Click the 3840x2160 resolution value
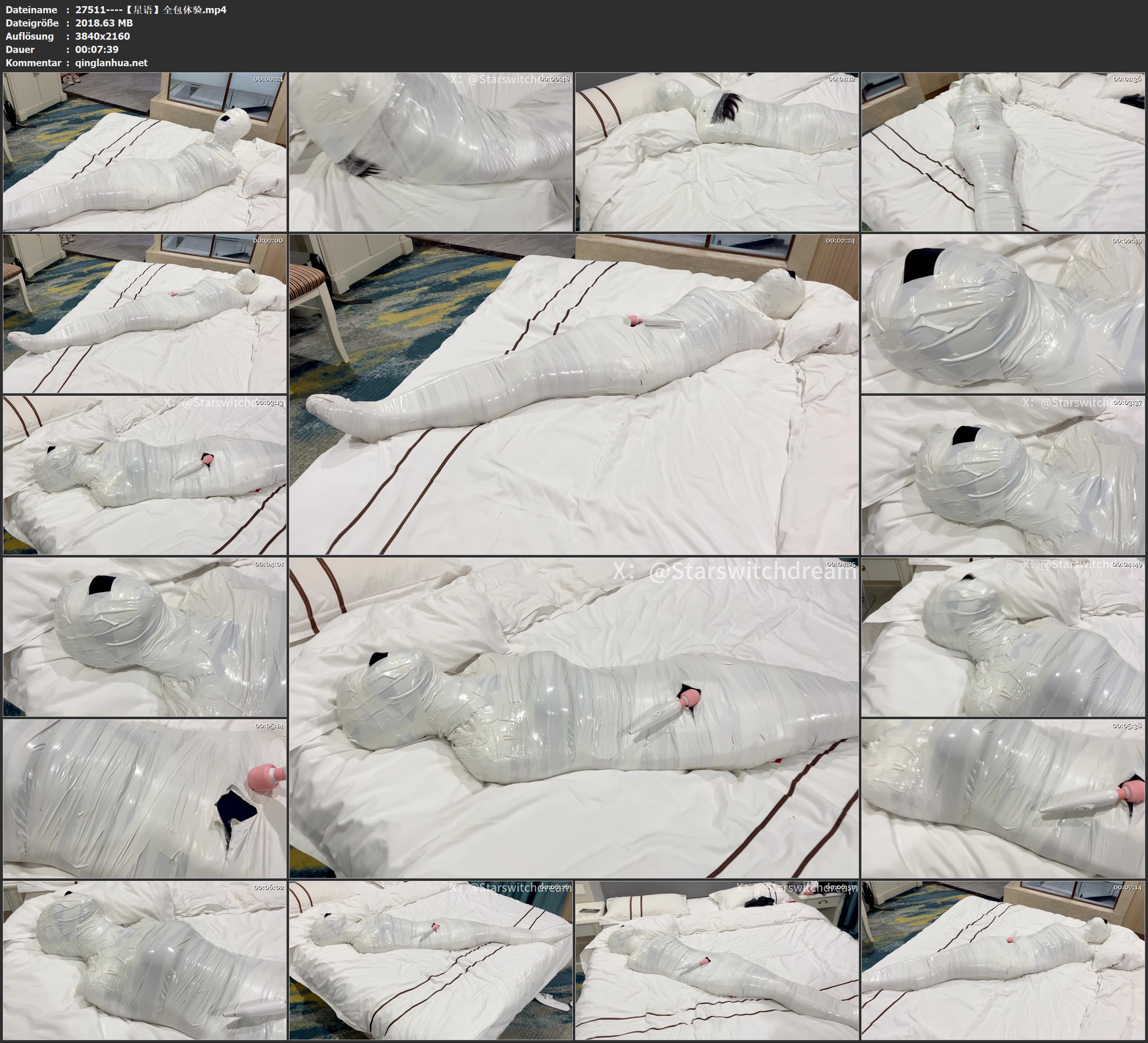 tap(103, 36)
